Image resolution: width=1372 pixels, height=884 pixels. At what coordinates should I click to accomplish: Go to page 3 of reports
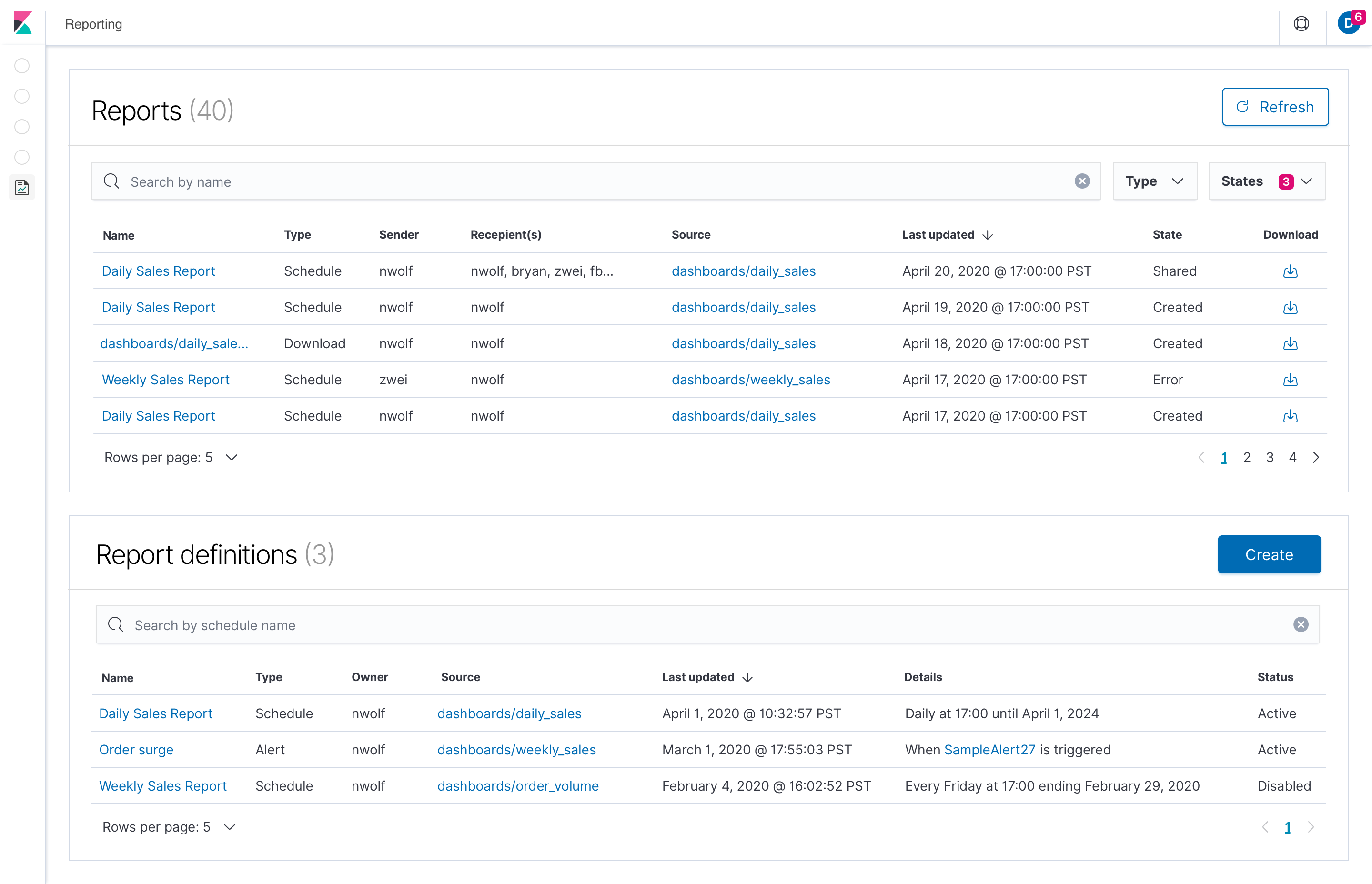coord(1269,458)
